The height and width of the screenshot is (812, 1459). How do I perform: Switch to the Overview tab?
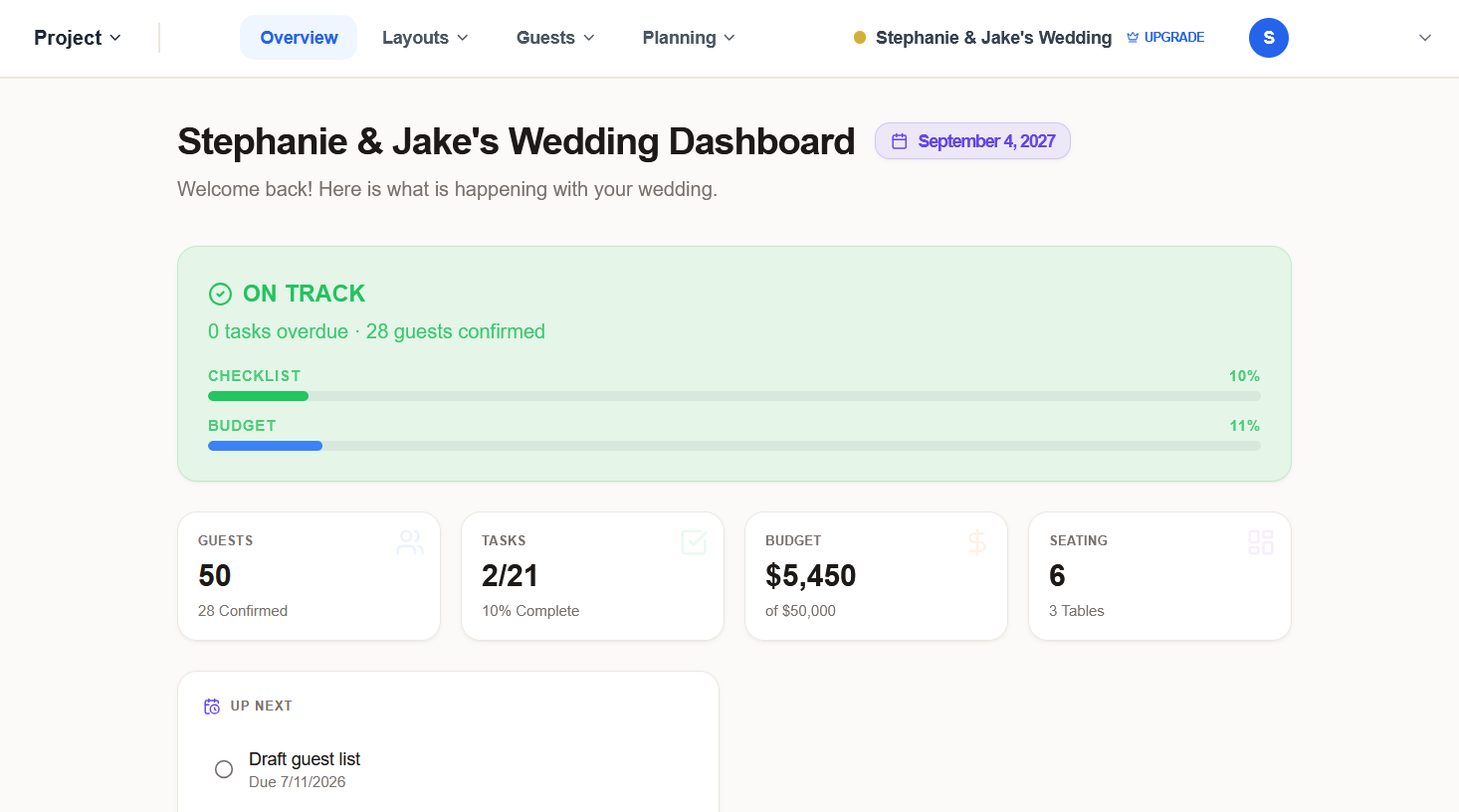(298, 37)
